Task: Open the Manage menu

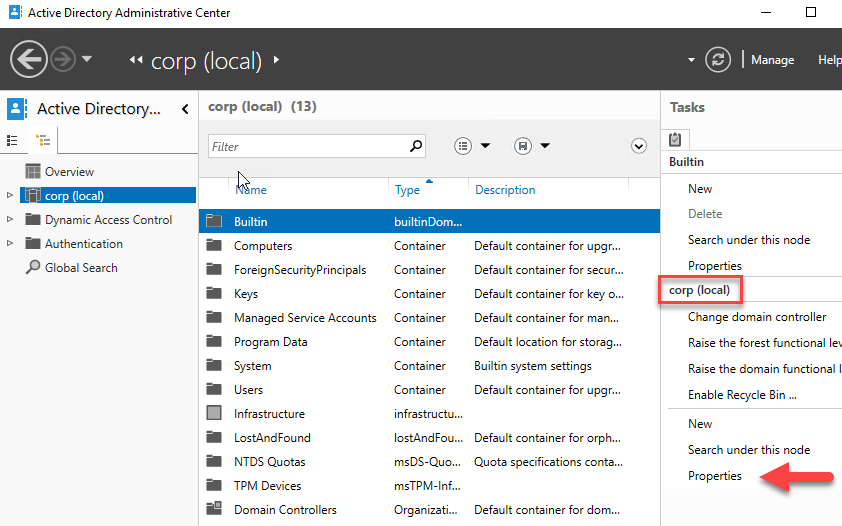Action: coord(772,60)
